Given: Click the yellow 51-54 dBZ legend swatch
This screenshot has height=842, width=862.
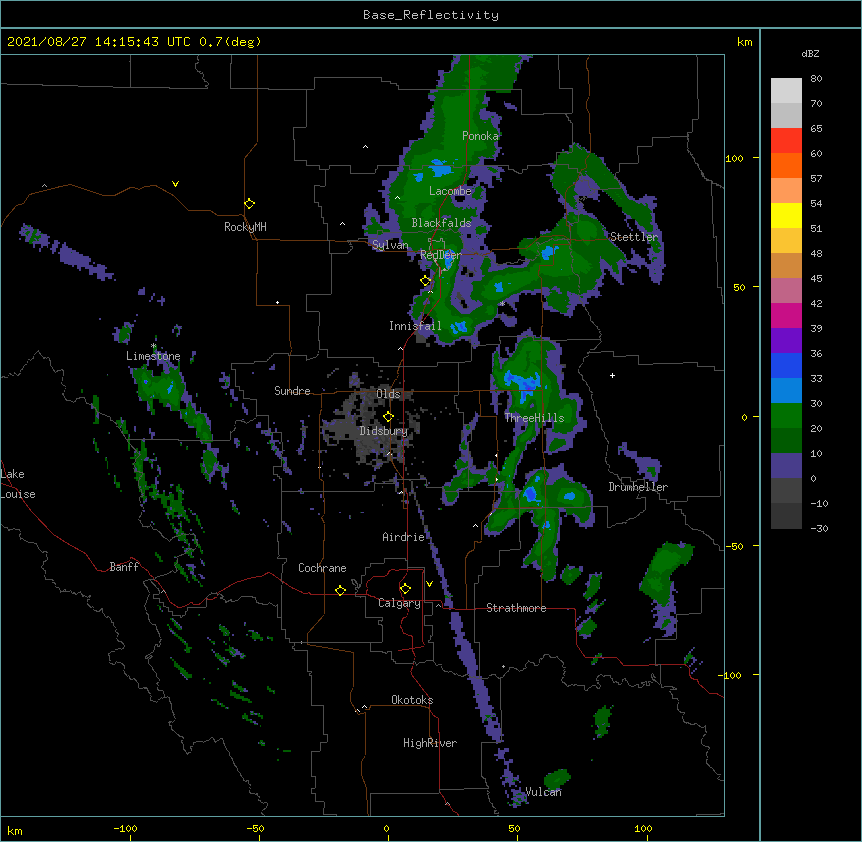Looking at the screenshot, I should pos(786,215).
